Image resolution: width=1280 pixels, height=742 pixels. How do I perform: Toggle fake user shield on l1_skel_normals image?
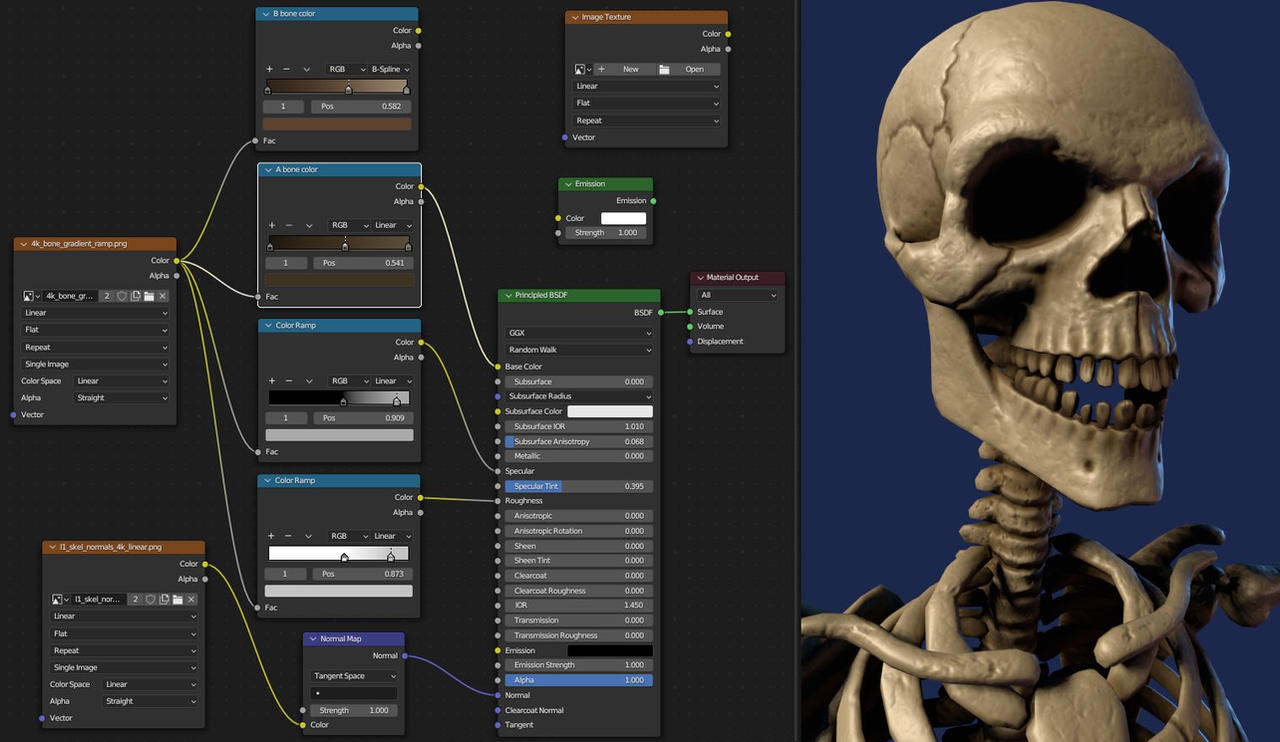(x=150, y=599)
